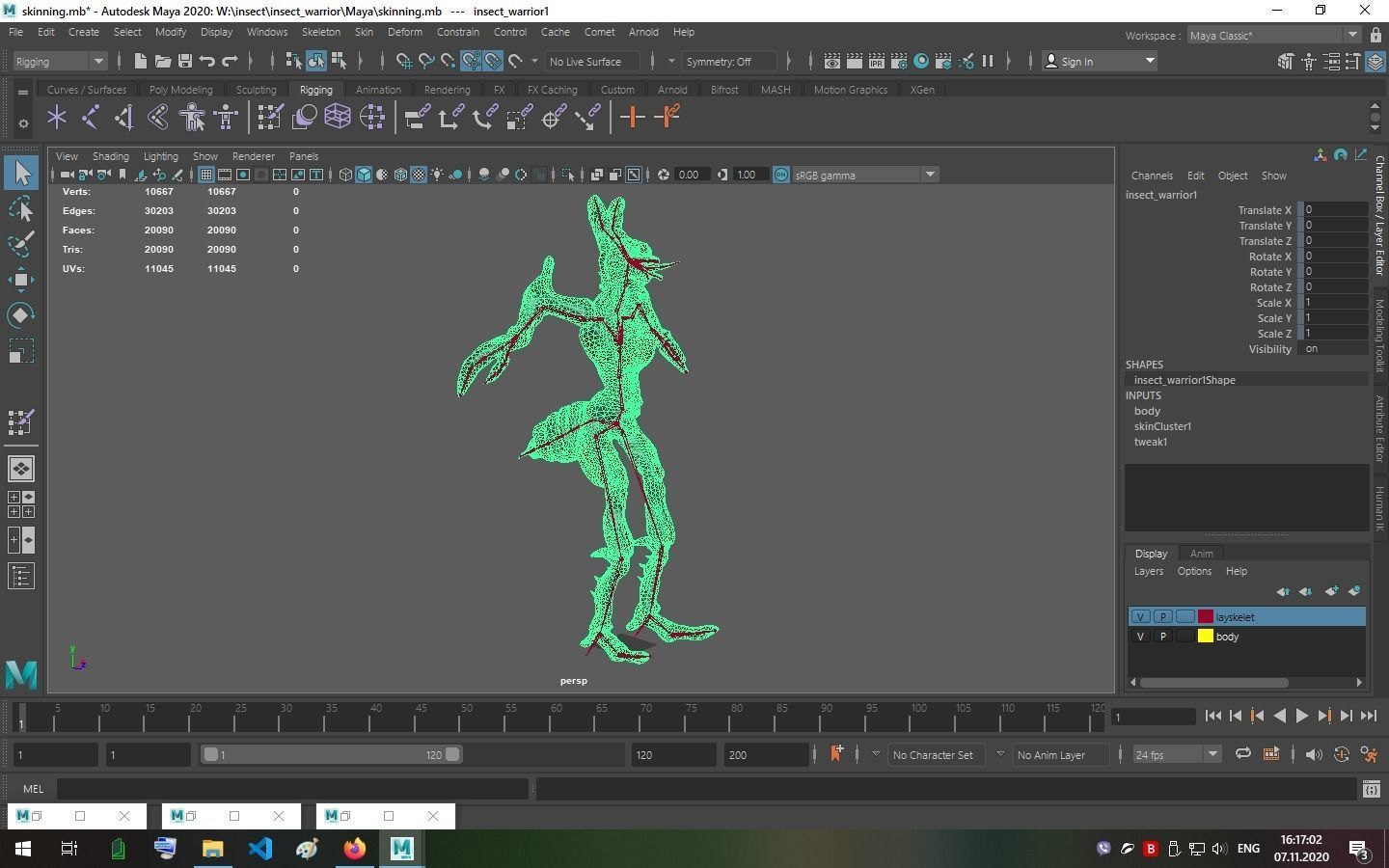The image size is (1389, 868).
Task: Play the animation forwards
Action: 1301,716
